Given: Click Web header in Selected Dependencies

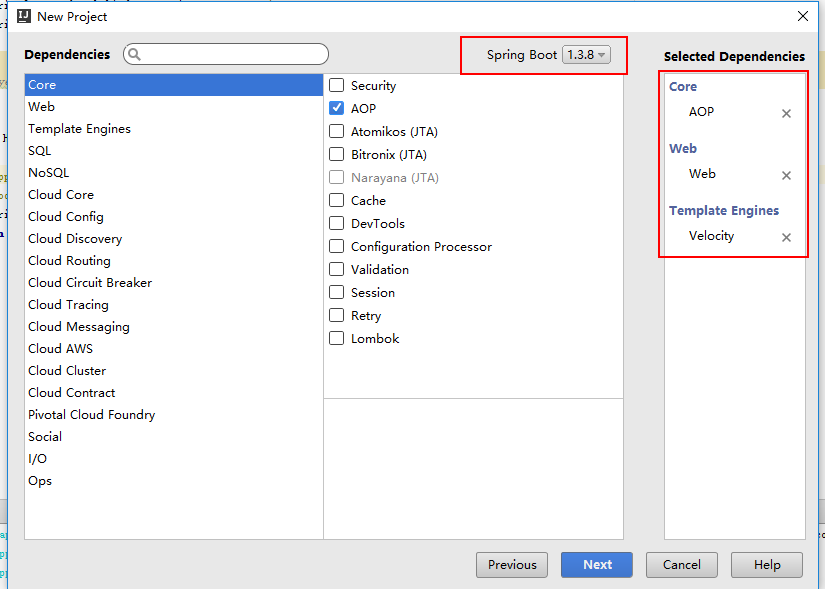Looking at the screenshot, I should click(683, 149).
